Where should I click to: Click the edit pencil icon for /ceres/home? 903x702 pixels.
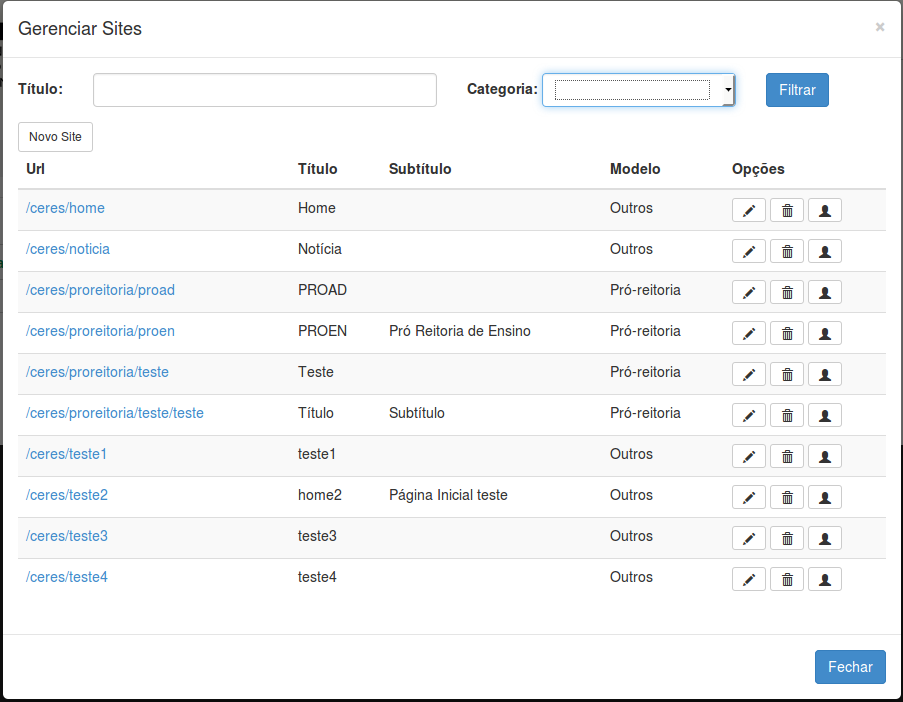pos(749,210)
